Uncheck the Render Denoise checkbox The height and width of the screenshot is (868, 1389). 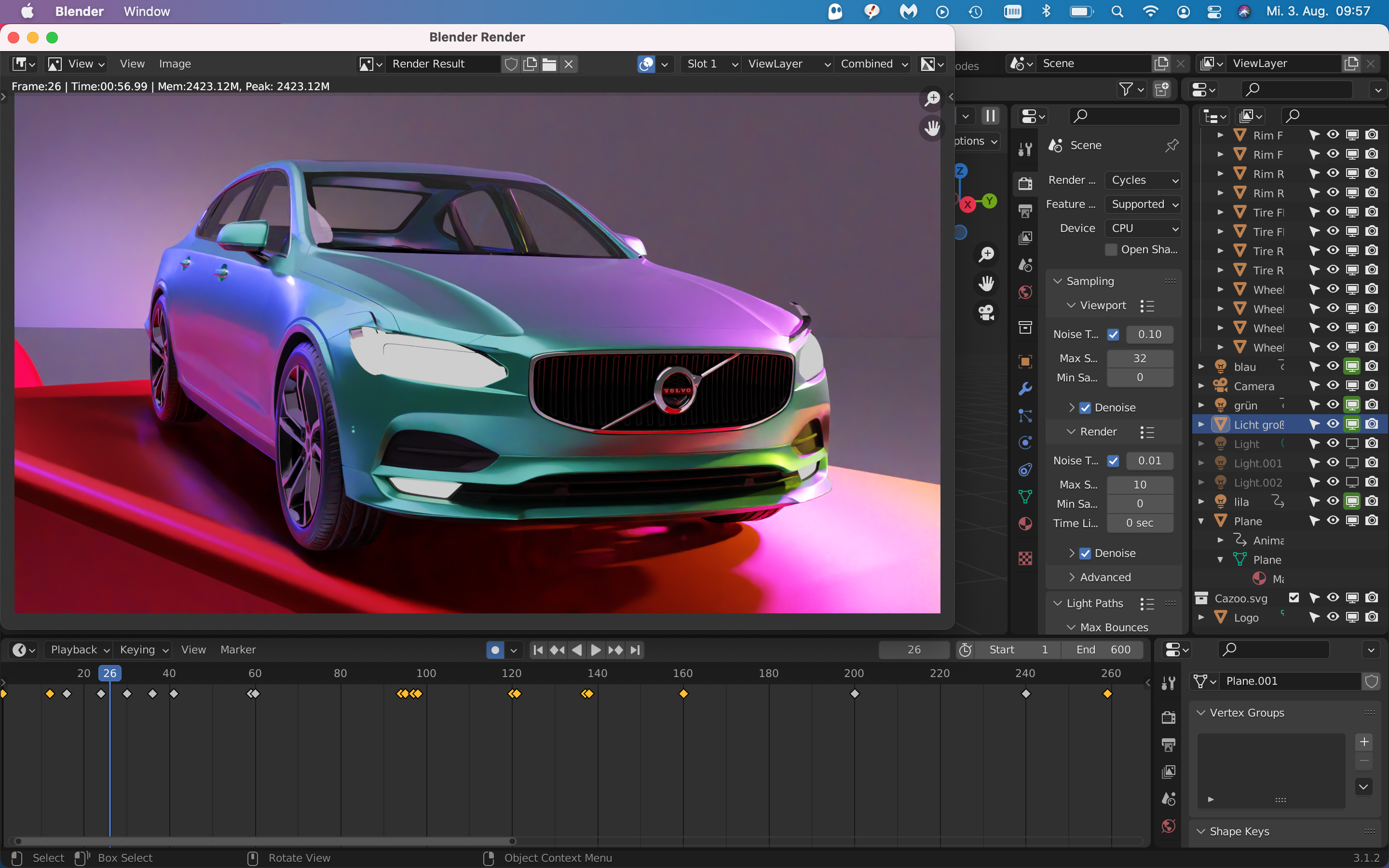coord(1085,554)
